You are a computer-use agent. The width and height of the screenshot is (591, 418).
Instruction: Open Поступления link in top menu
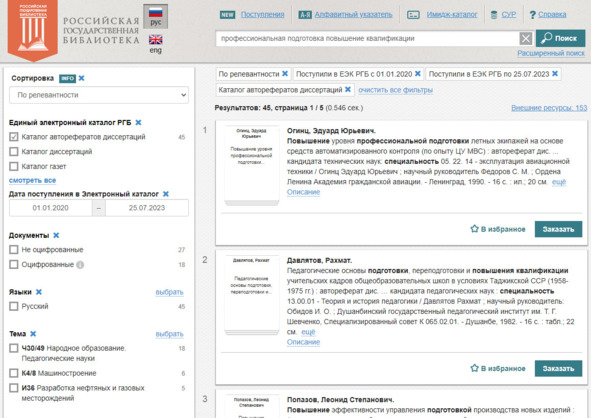coord(262,14)
